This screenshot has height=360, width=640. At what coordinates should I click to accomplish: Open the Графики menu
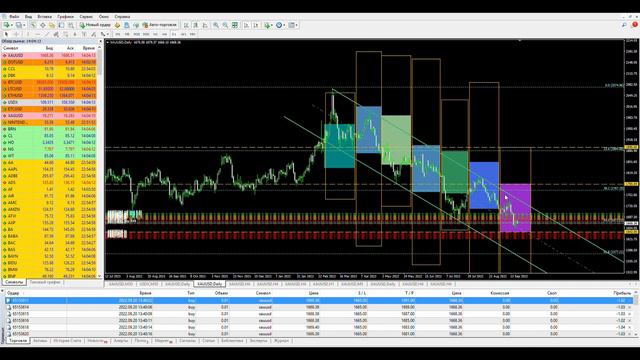pos(65,17)
